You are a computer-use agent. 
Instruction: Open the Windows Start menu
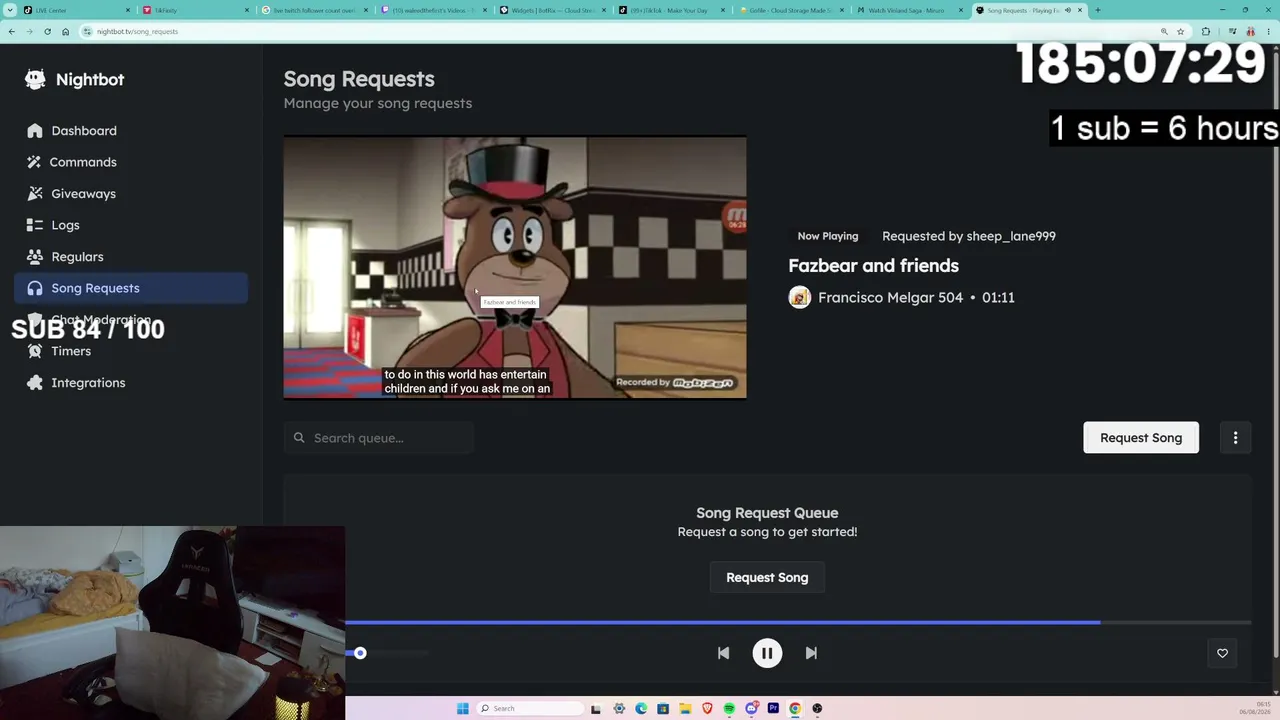point(462,708)
